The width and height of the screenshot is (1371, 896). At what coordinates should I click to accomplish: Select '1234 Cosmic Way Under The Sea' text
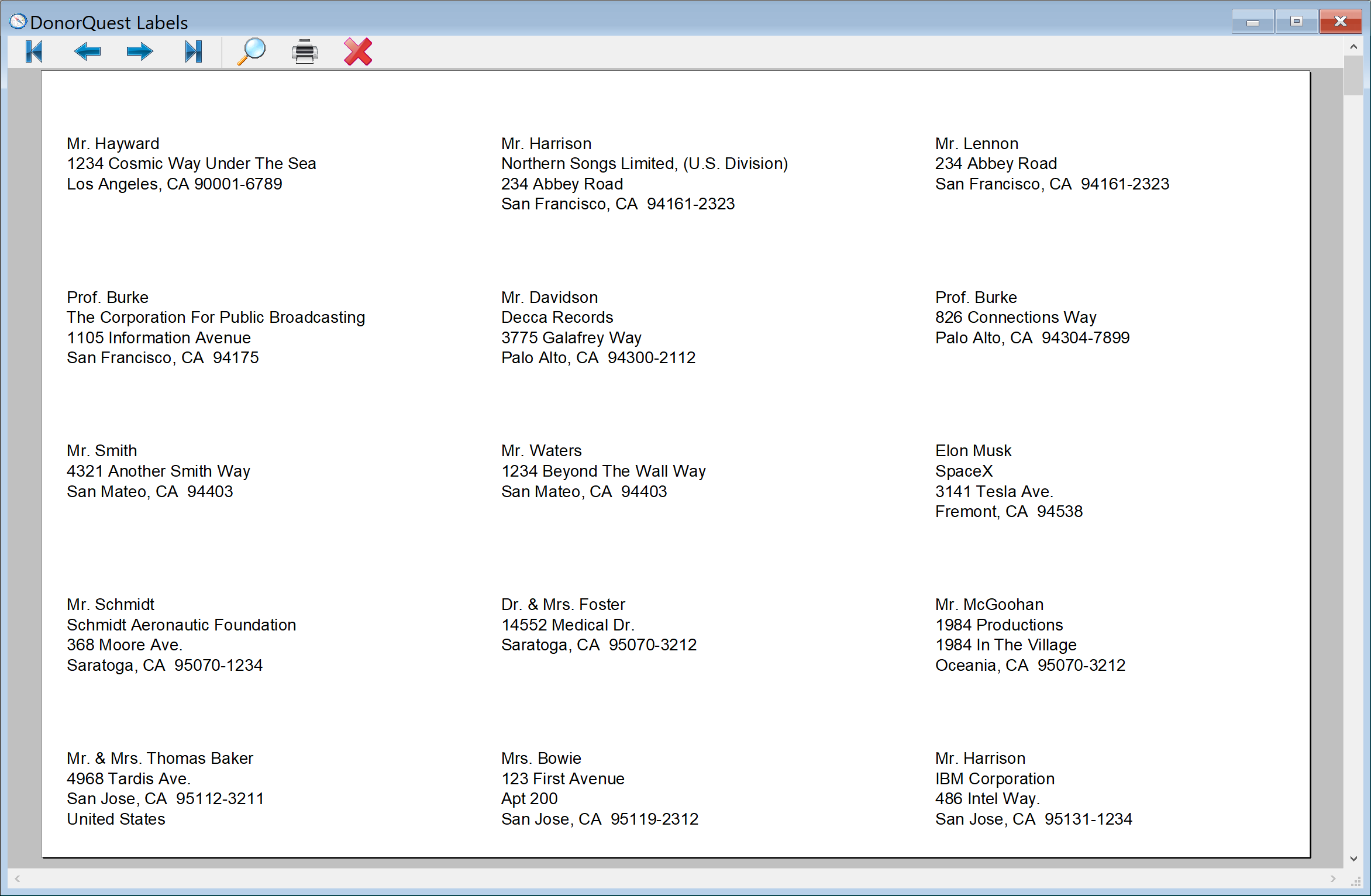tap(191, 163)
